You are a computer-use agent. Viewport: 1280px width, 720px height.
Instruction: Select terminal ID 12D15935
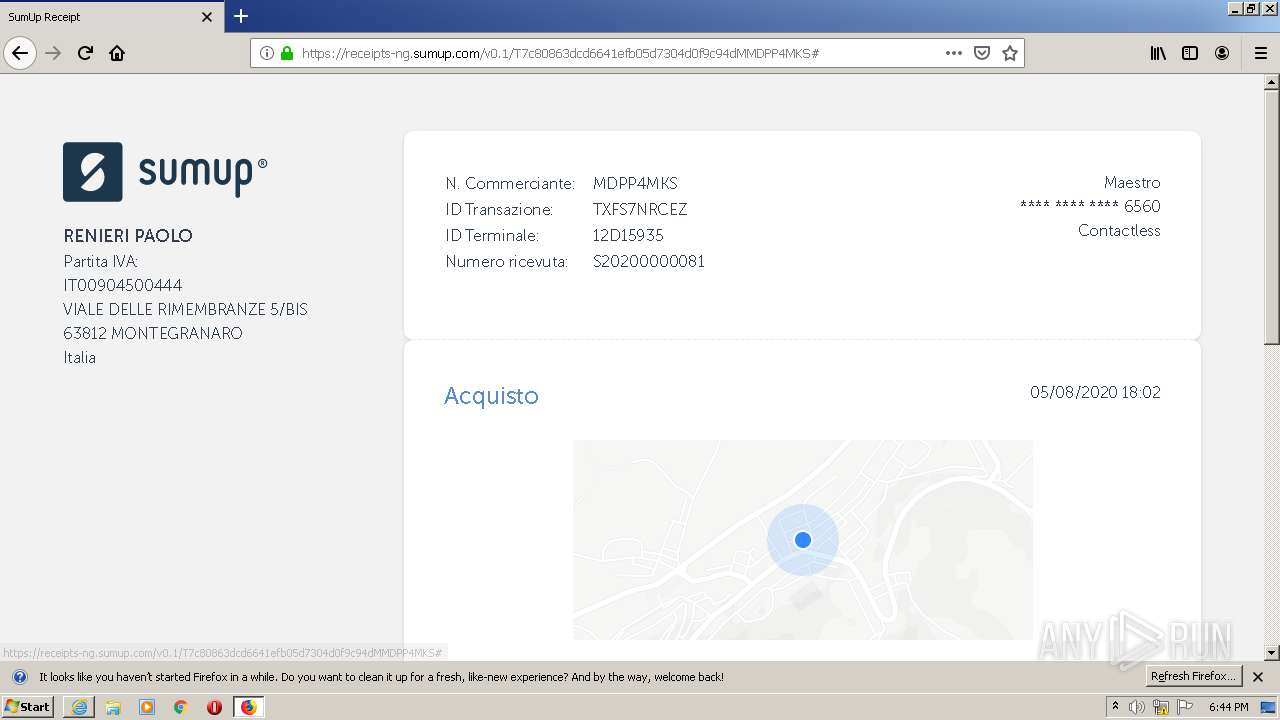click(628, 236)
